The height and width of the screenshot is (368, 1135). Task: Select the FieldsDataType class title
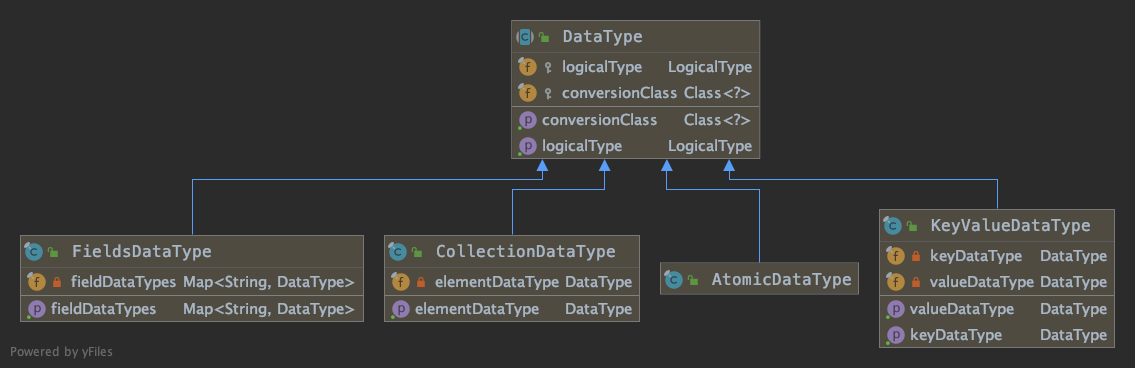141,251
